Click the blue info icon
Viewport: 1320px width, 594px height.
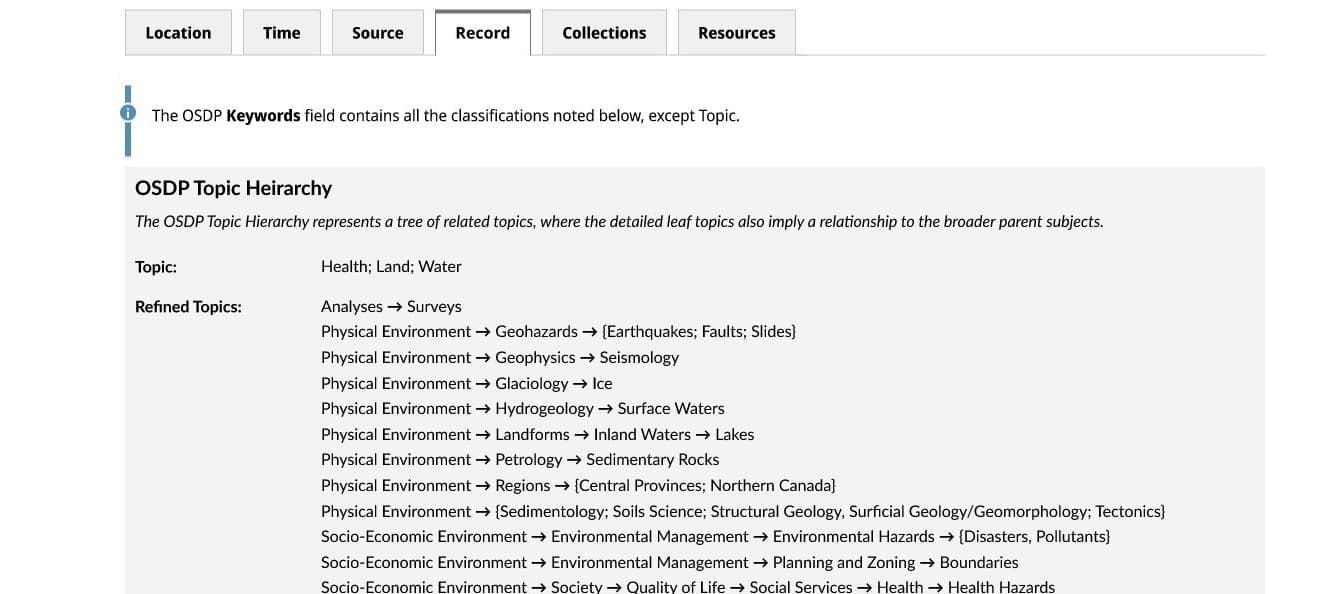[x=127, y=113]
